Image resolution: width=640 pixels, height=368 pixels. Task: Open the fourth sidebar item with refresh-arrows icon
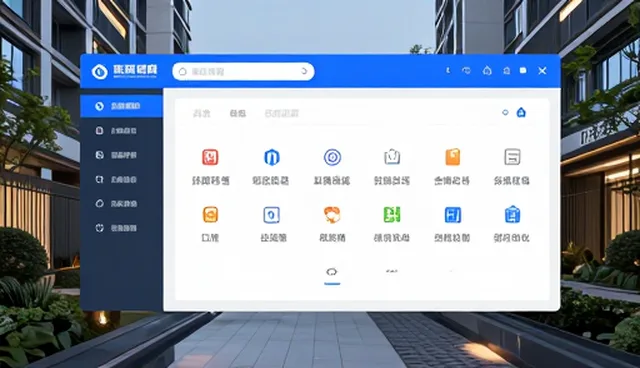[x=122, y=180]
